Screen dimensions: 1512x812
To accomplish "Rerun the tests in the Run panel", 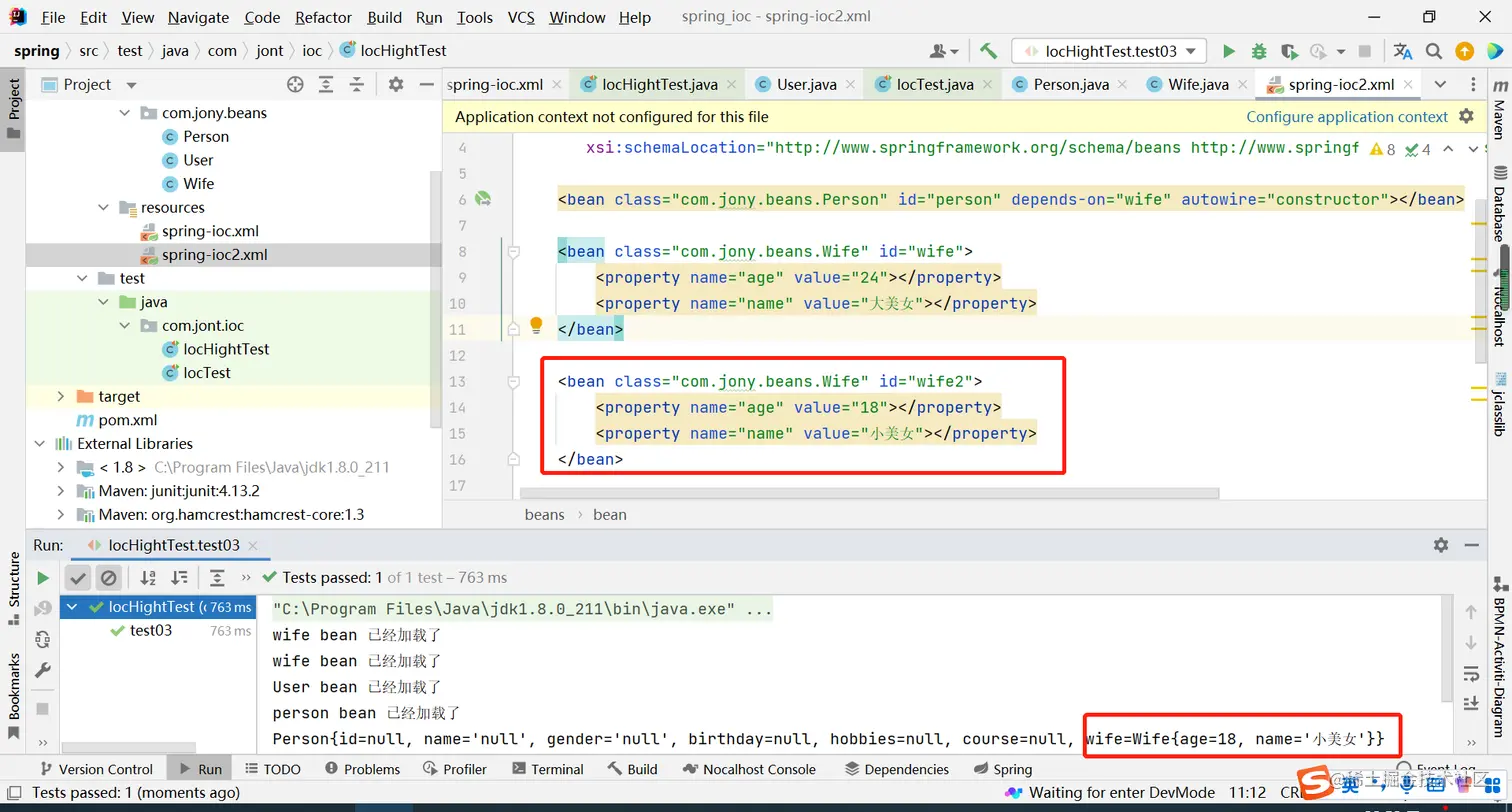I will point(43,578).
